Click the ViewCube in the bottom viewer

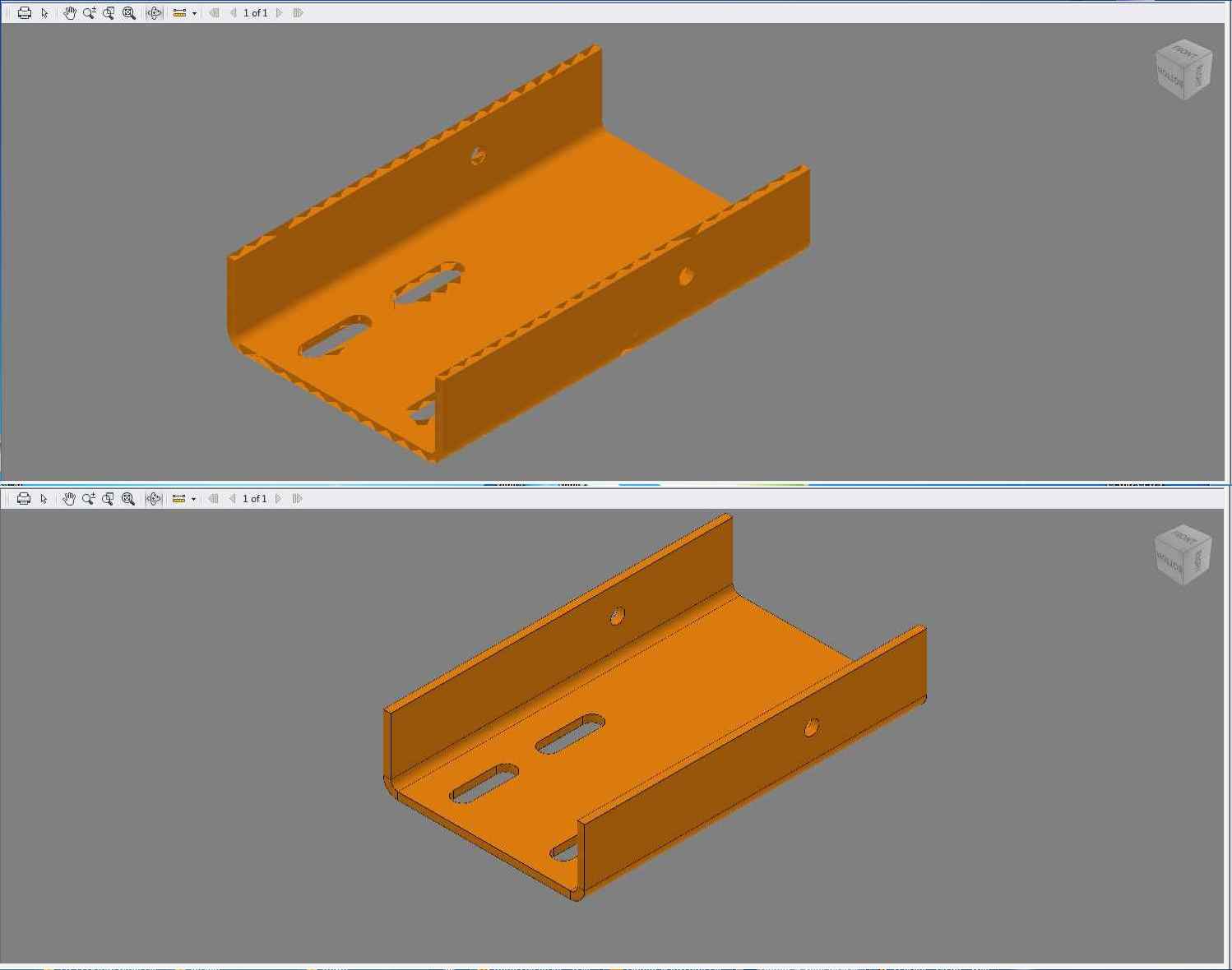tap(1183, 556)
